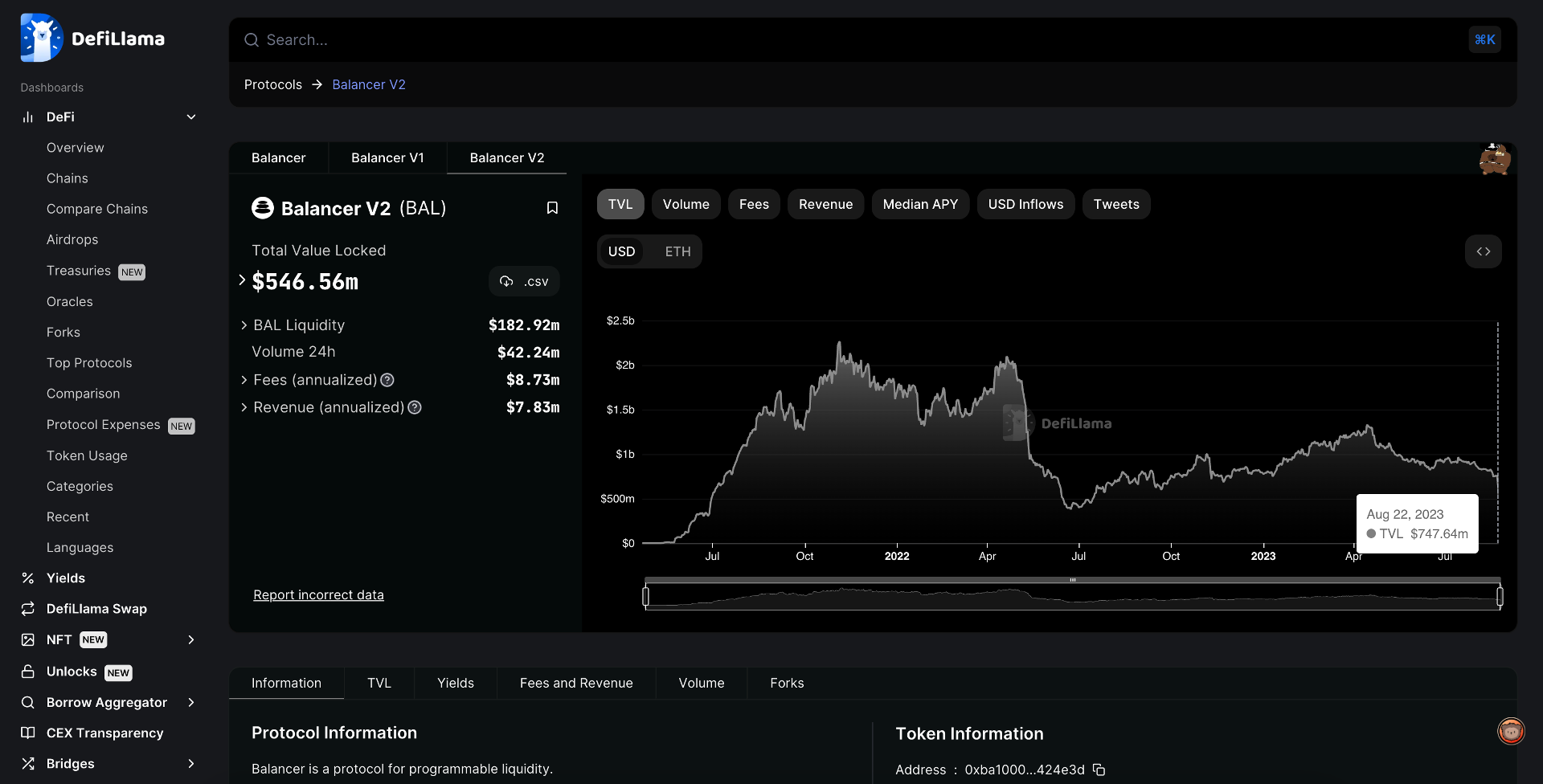Click the Unlocks padlock icon
Image resolution: width=1543 pixels, height=784 pixels.
pyautogui.click(x=28, y=671)
